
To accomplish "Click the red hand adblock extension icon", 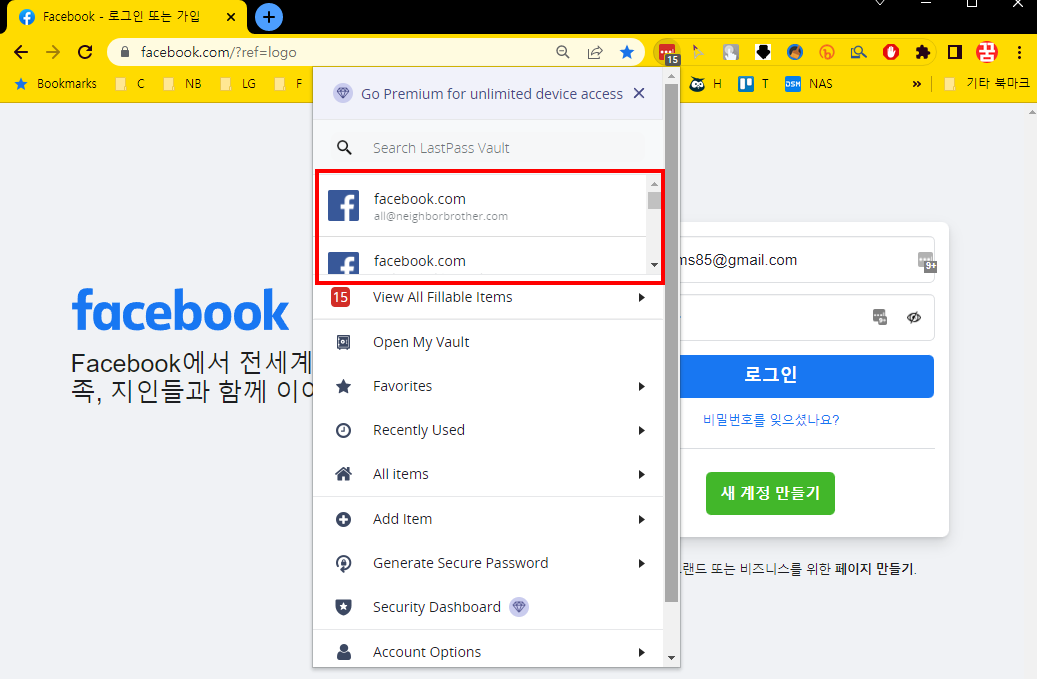I will pos(891,52).
